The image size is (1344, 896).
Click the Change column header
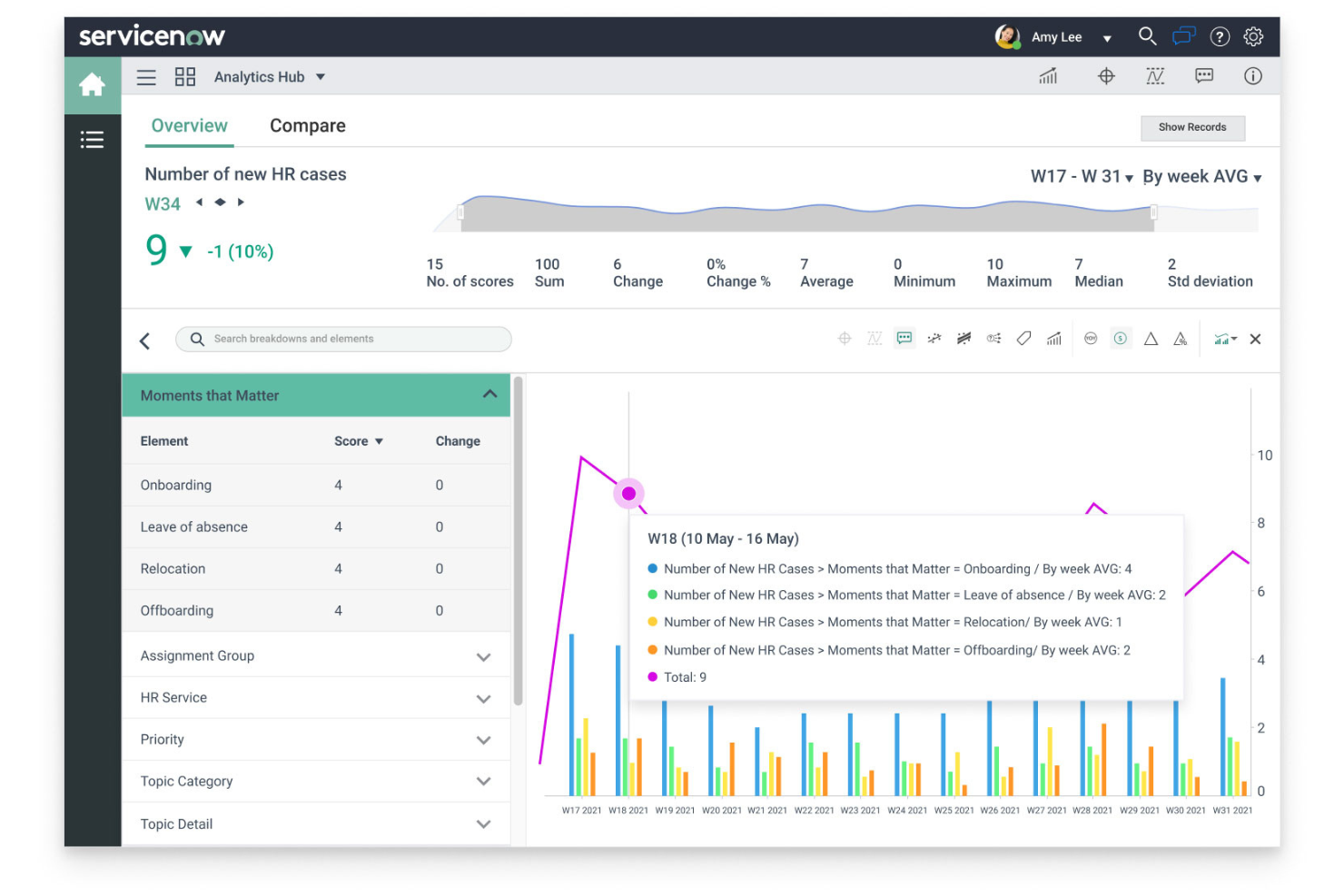tap(458, 441)
